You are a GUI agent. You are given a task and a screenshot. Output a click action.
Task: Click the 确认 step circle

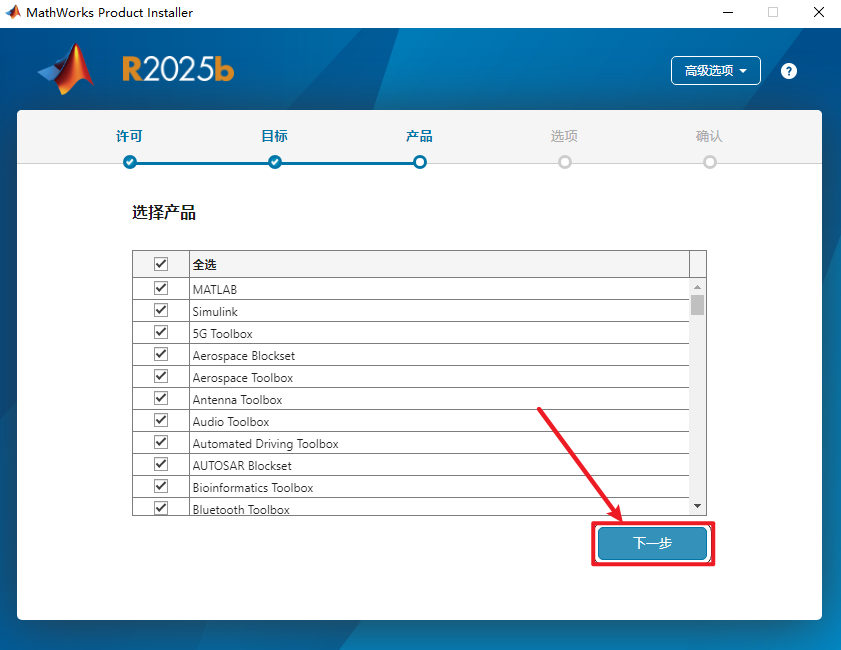pyautogui.click(x=710, y=162)
